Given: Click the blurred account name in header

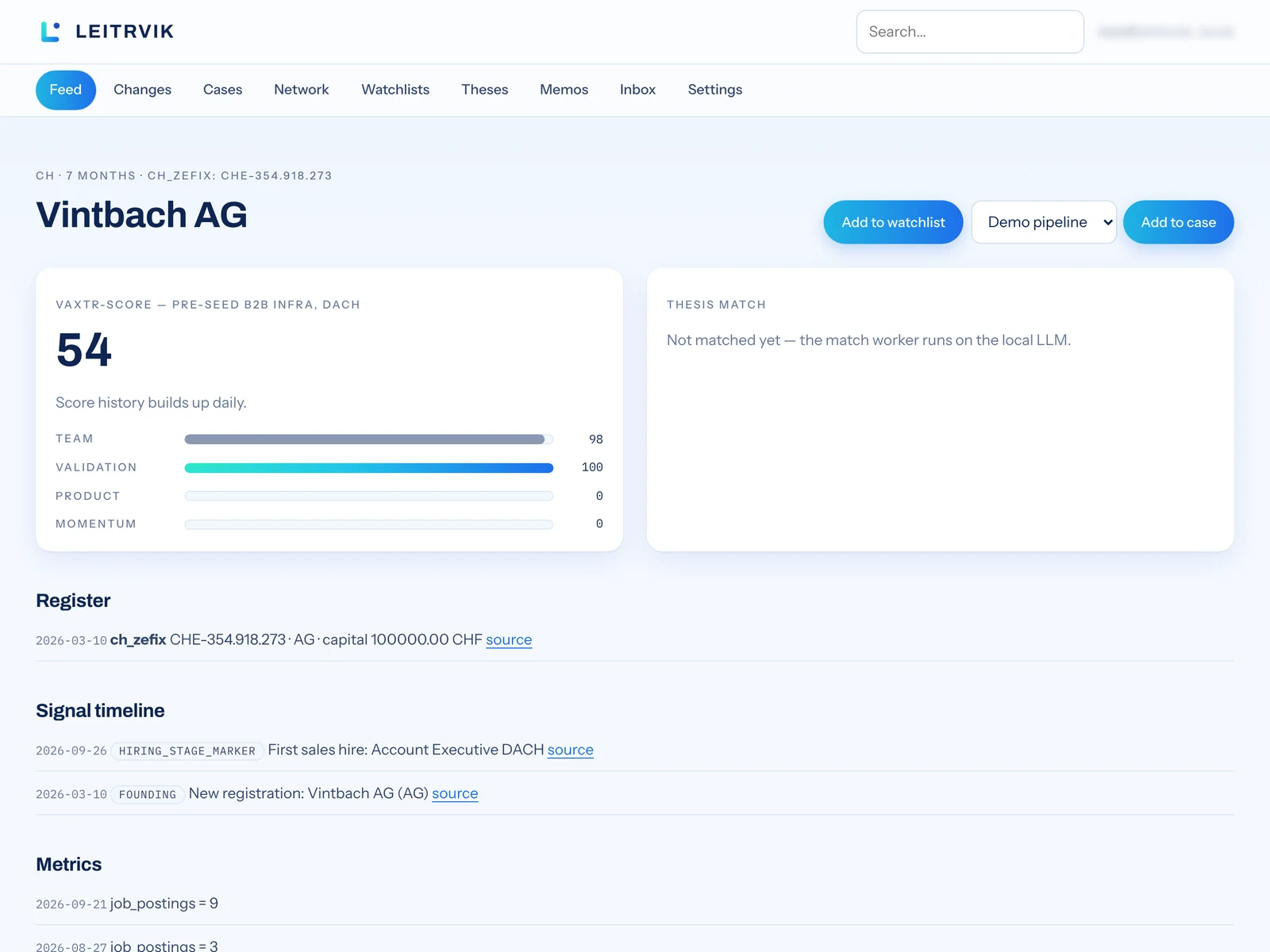Looking at the screenshot, I should pyautogui.click(x=1165, y=32).
